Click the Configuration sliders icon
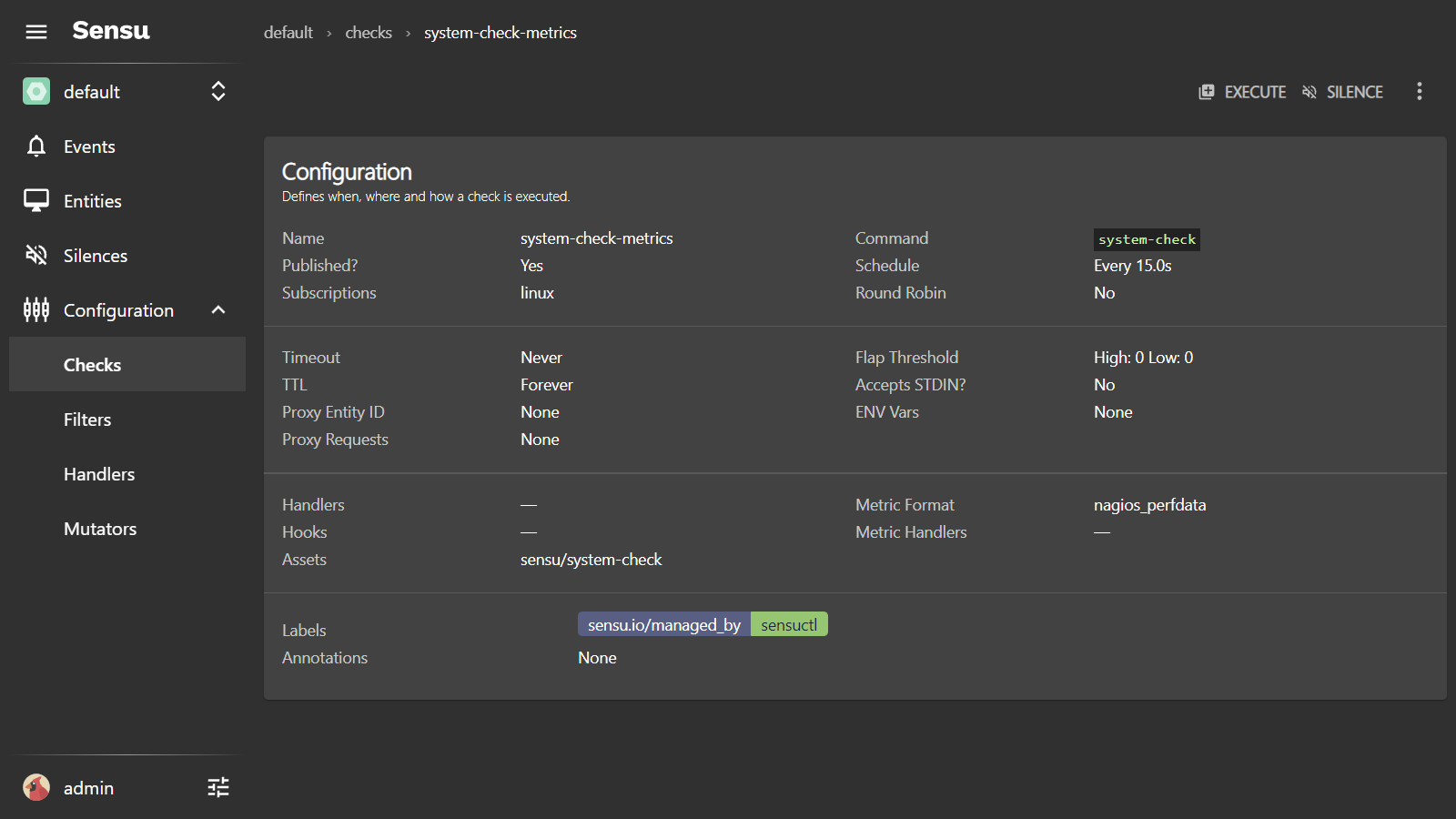Image resolution: width=1456 pixels, height=819 pixels. point(36,310)
